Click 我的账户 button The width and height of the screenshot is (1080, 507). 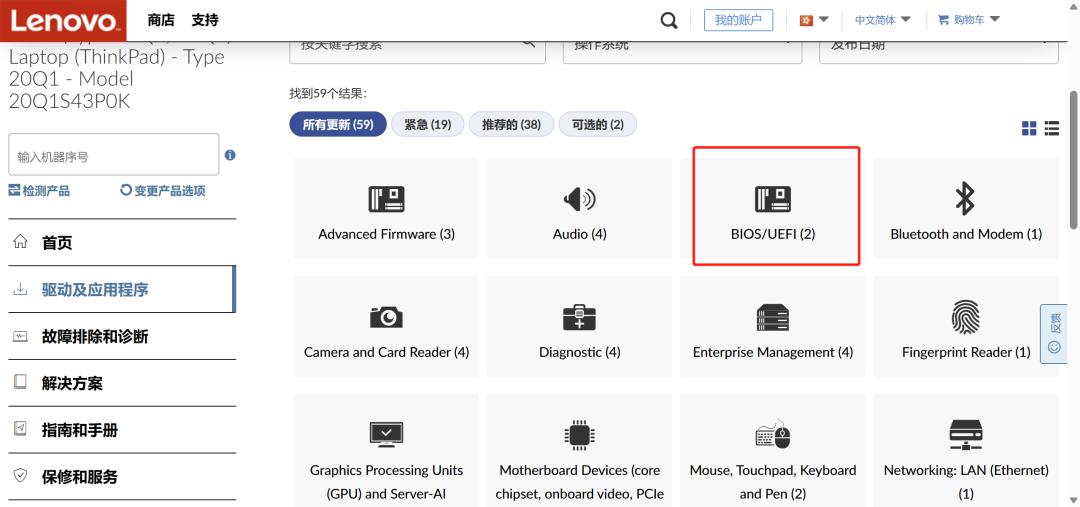(x=738, y=20)
